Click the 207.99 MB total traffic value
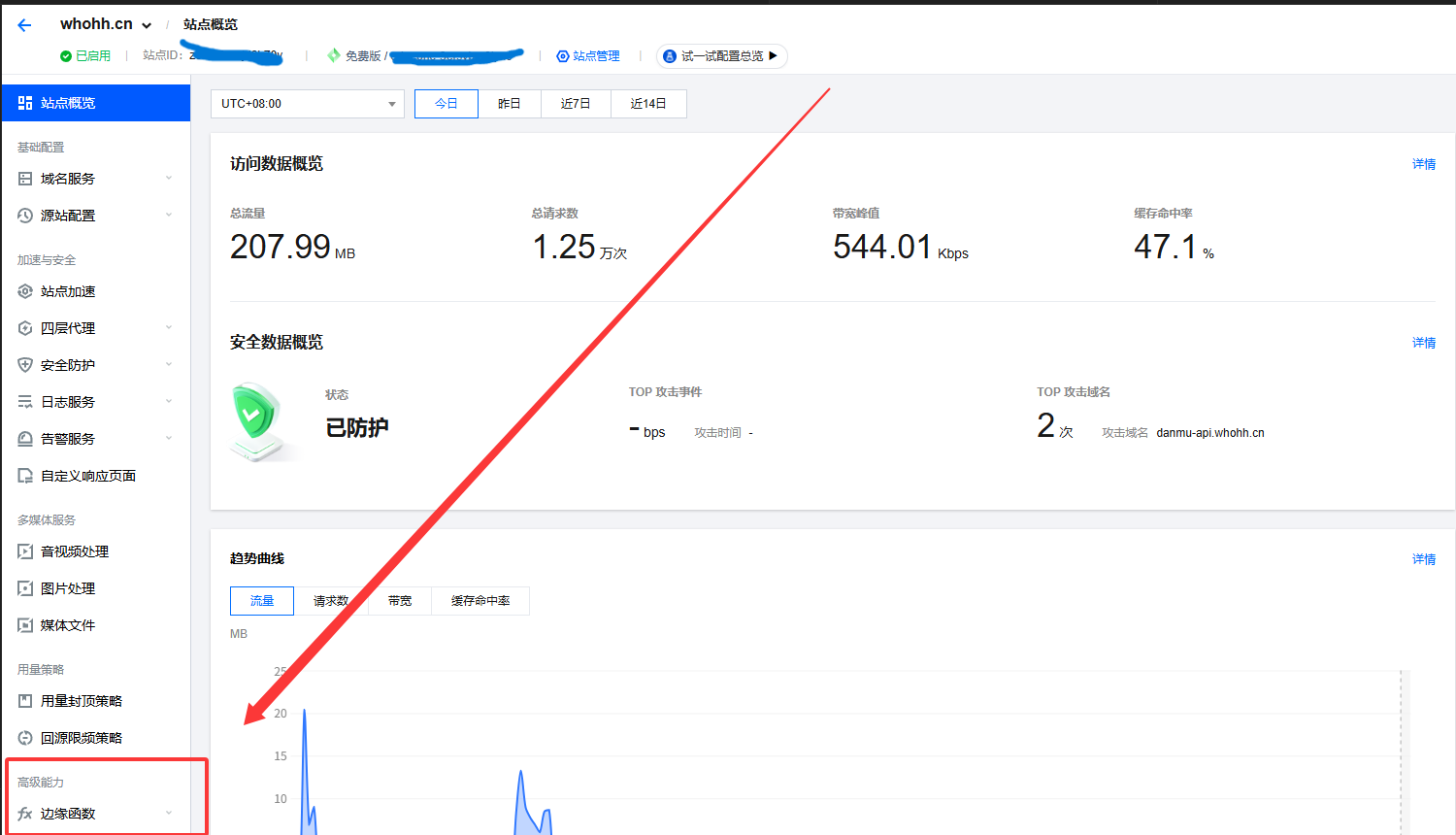This screenshot has width=1456, height=835. pos(292,248)
